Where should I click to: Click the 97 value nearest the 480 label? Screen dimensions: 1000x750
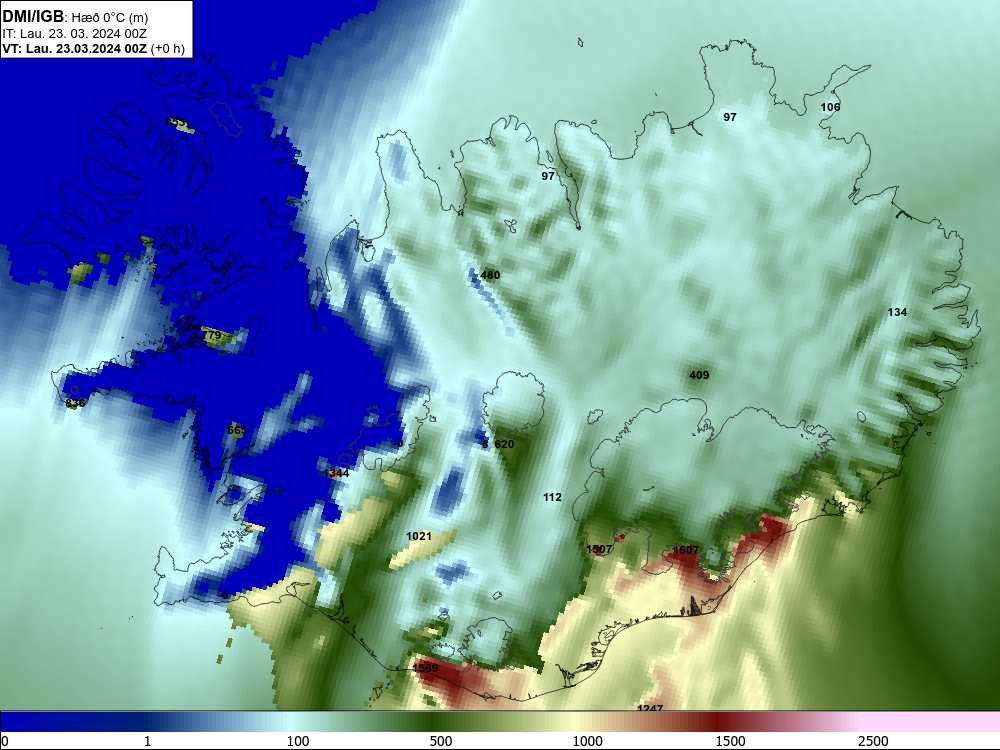click(x=548, y=176)
